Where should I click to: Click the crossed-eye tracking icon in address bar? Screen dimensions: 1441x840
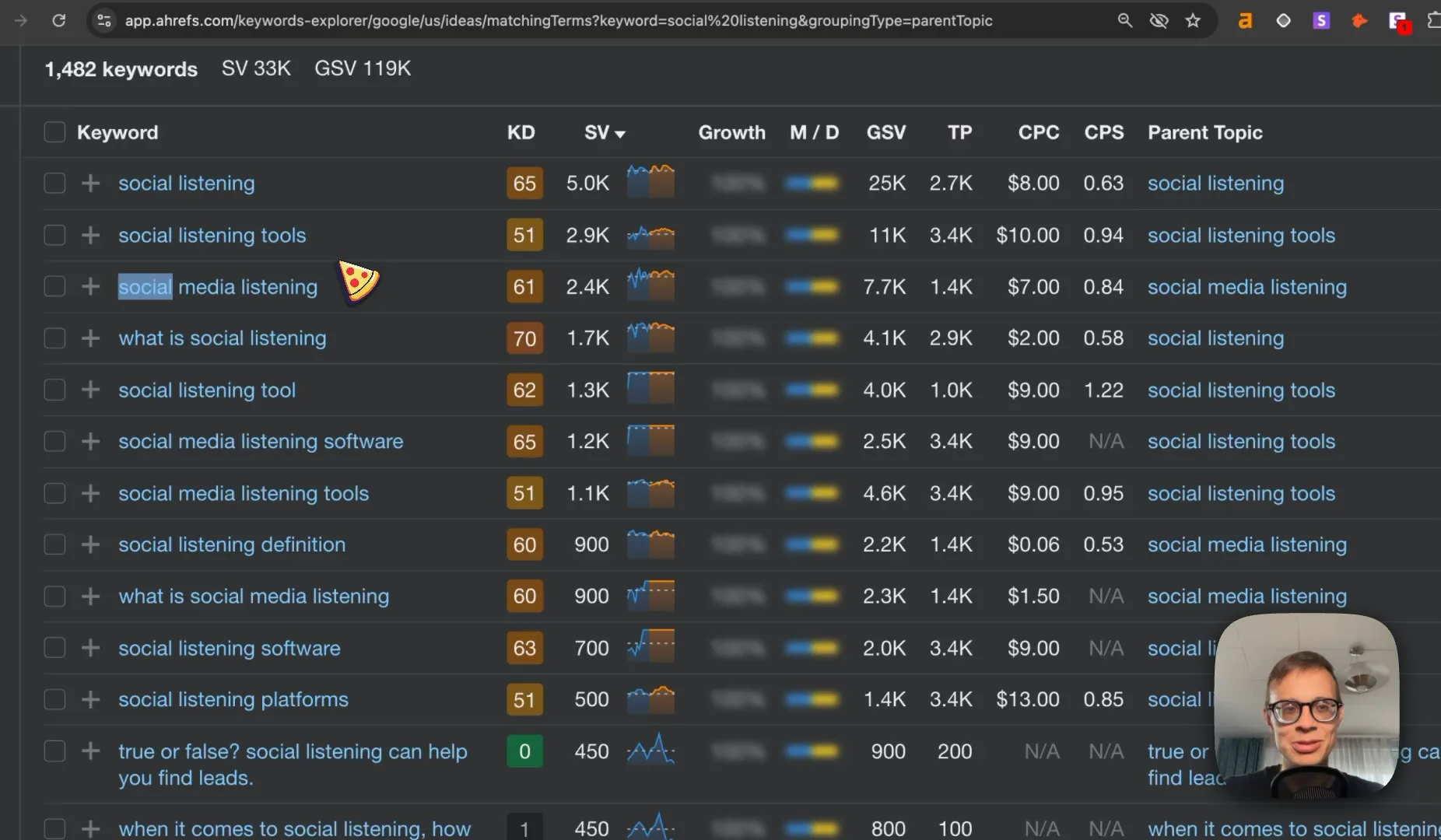point(1159,21)
